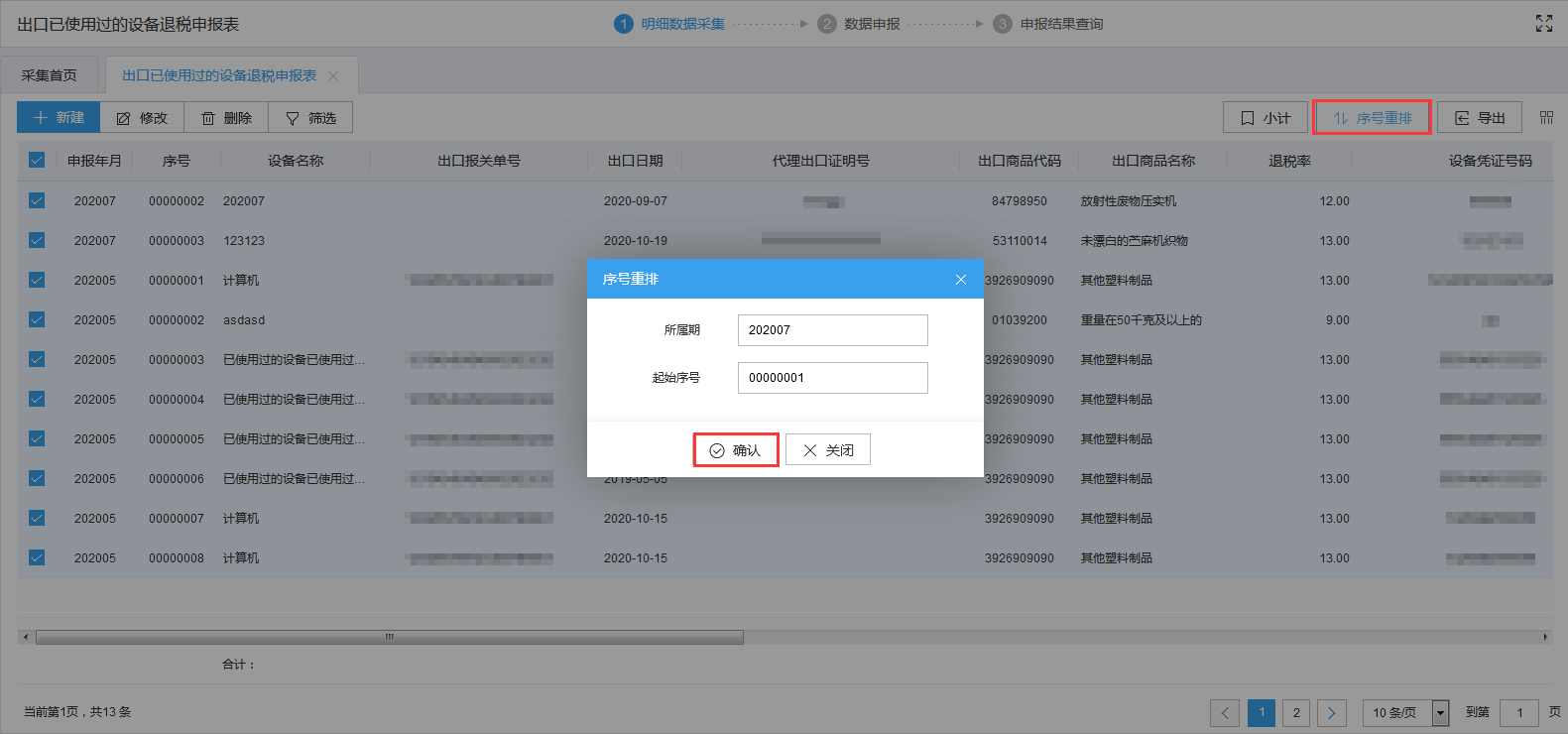Screen dimensions: 1568x734
Task: Click 序号 column header
Action: coord(177,161)
